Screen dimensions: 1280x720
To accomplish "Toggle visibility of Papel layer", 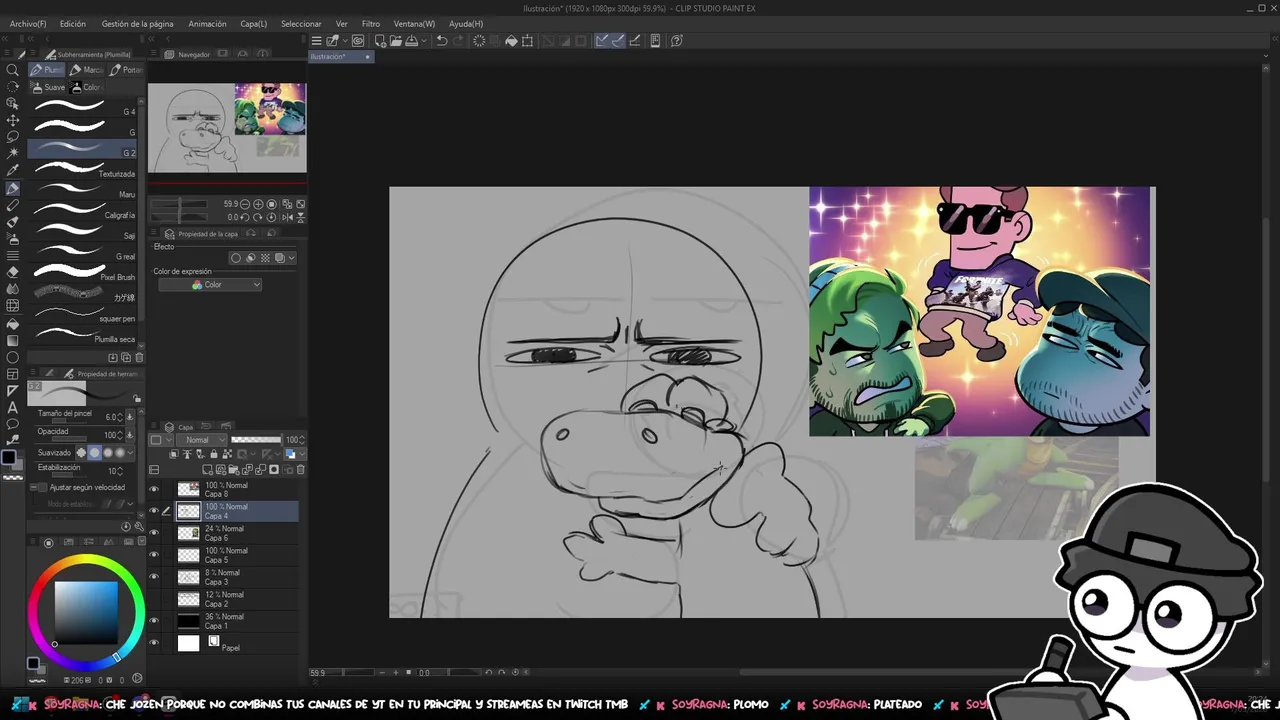I will tap(154, 643).
